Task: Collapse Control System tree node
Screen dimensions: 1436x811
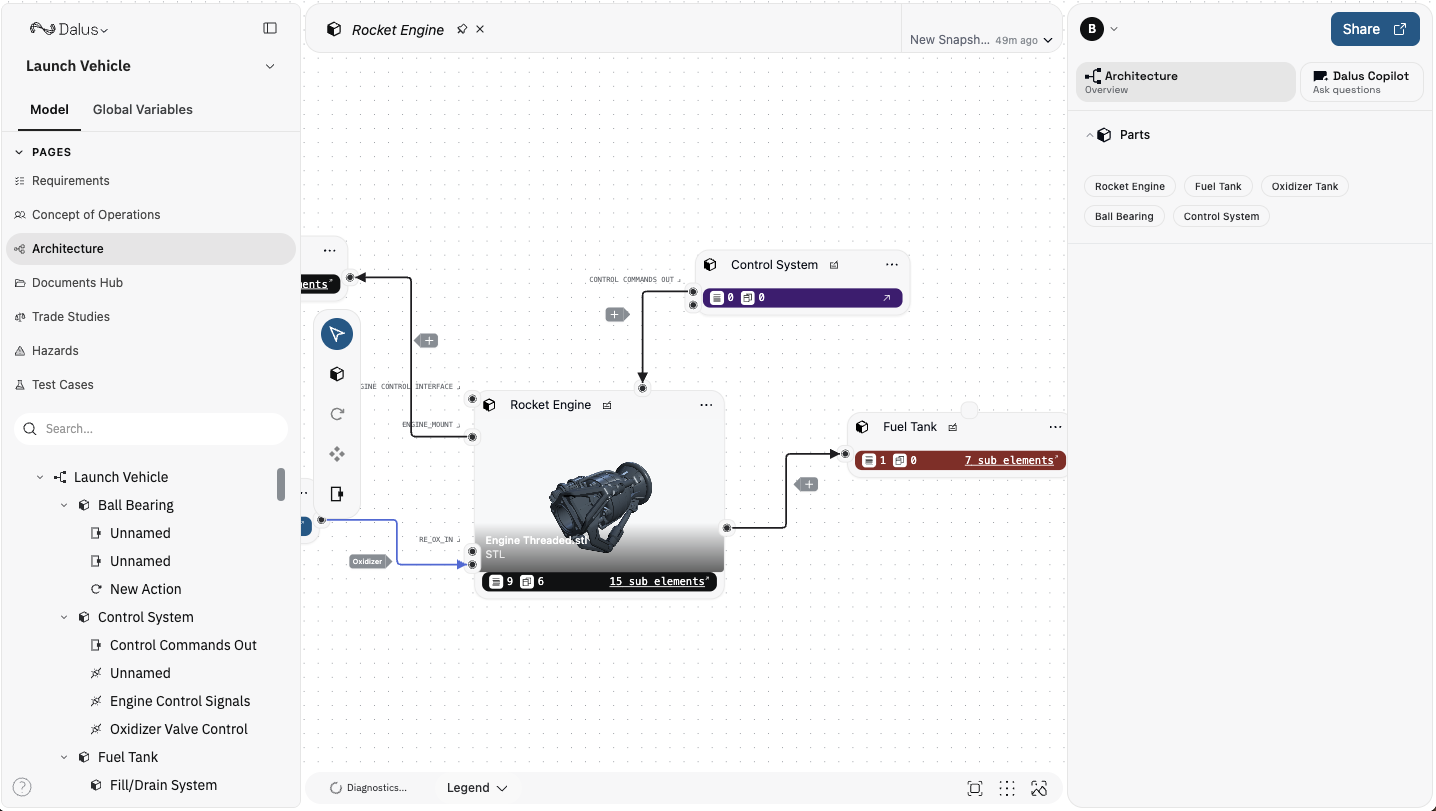Action: point(64,617)
